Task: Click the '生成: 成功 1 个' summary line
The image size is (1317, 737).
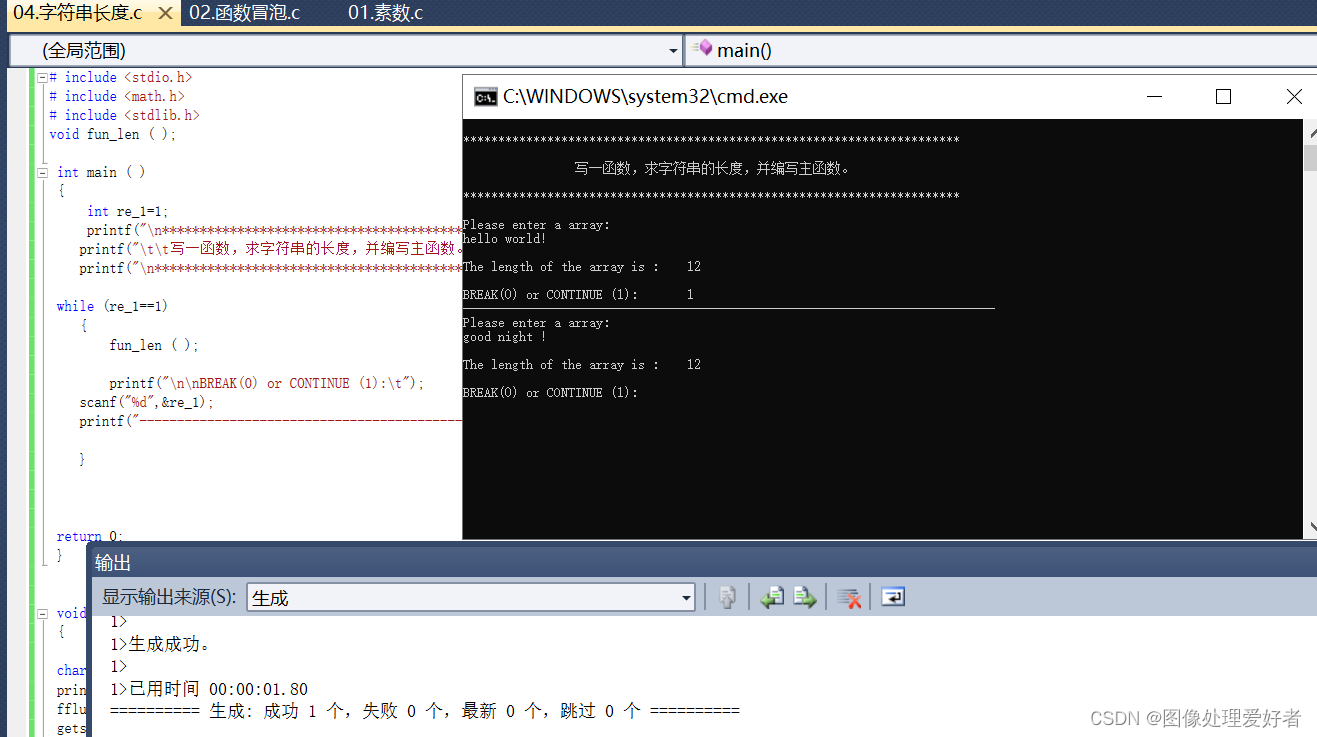Action: (x=424, y=711)
